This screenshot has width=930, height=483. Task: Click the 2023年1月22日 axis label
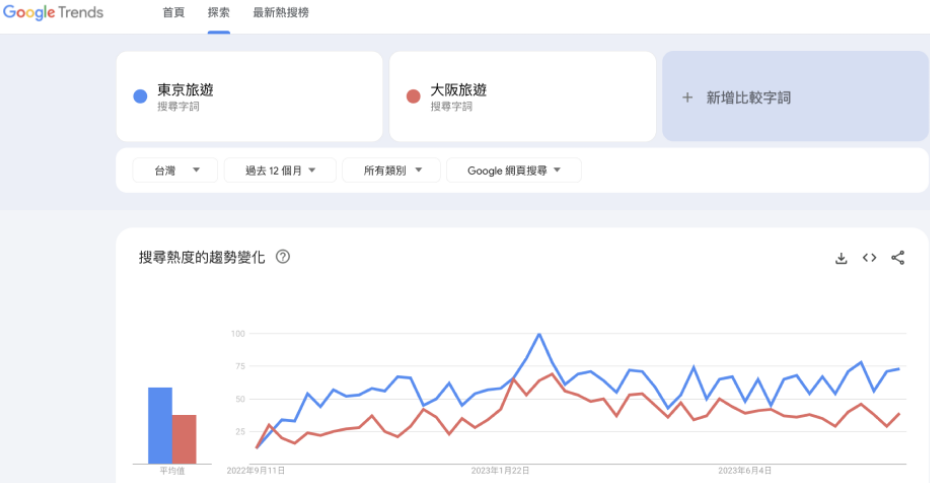(x=500, y=471)
